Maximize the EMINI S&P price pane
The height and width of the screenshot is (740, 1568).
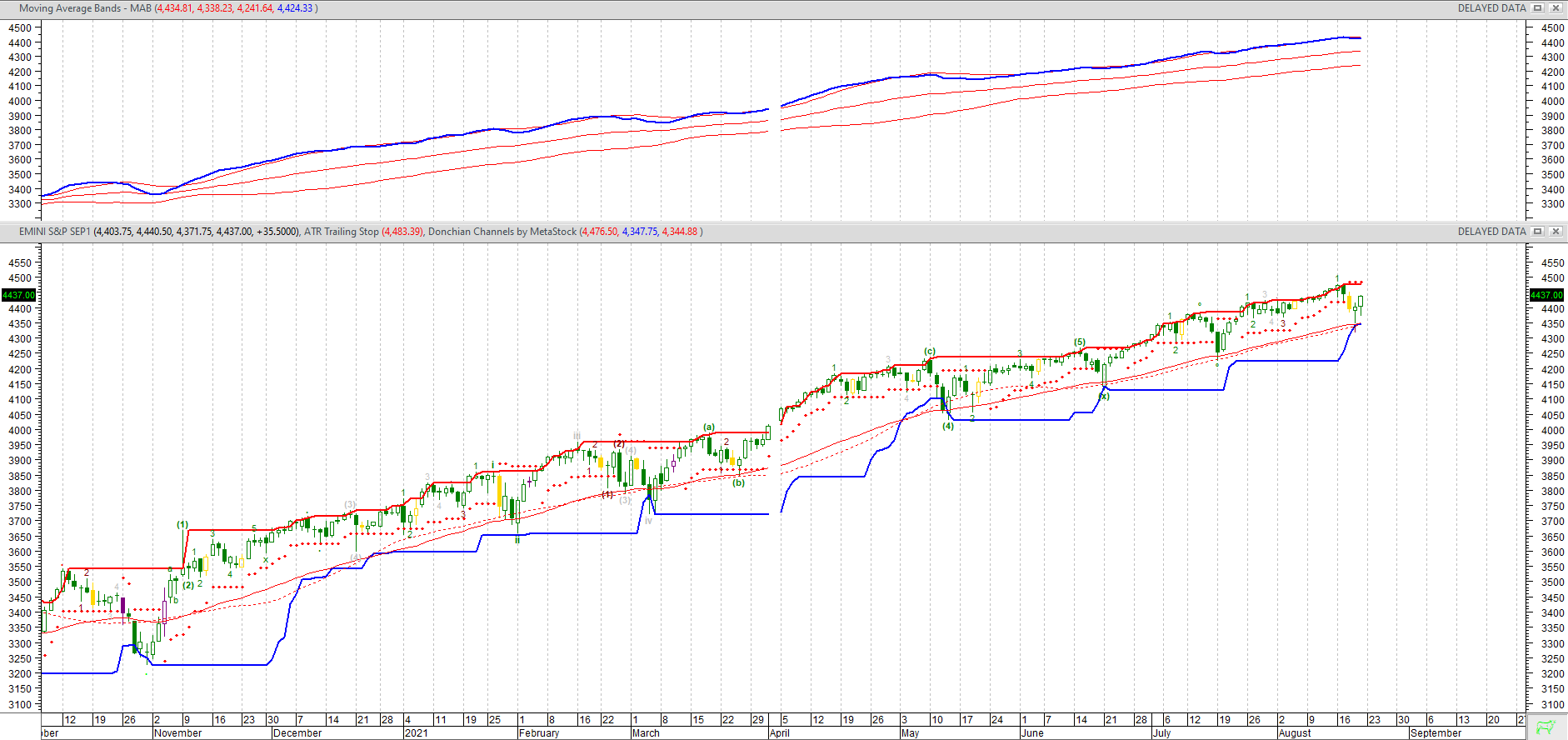tap(1538, 232)
